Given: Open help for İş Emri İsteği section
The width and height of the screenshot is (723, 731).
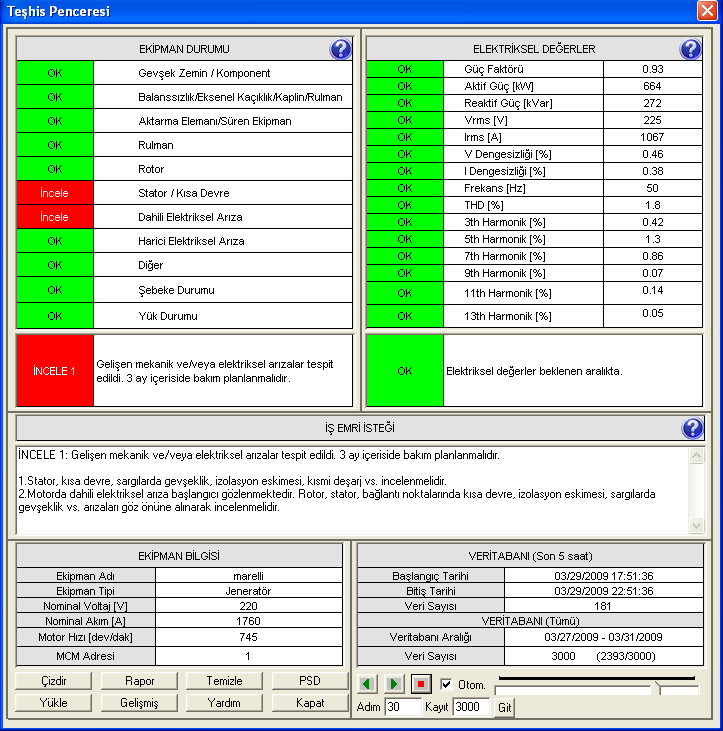Looking at the screenshot, I should pos(690,428).
